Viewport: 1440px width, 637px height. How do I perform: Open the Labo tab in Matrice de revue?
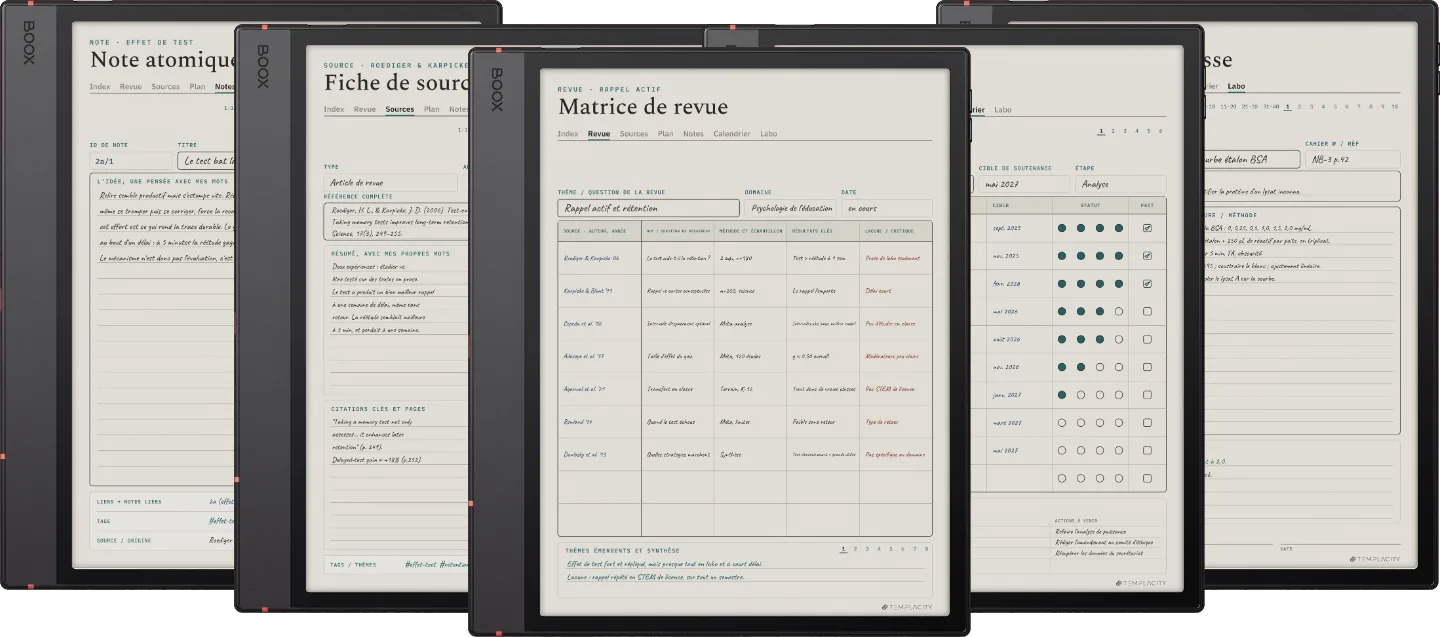(x=768, y=134)
